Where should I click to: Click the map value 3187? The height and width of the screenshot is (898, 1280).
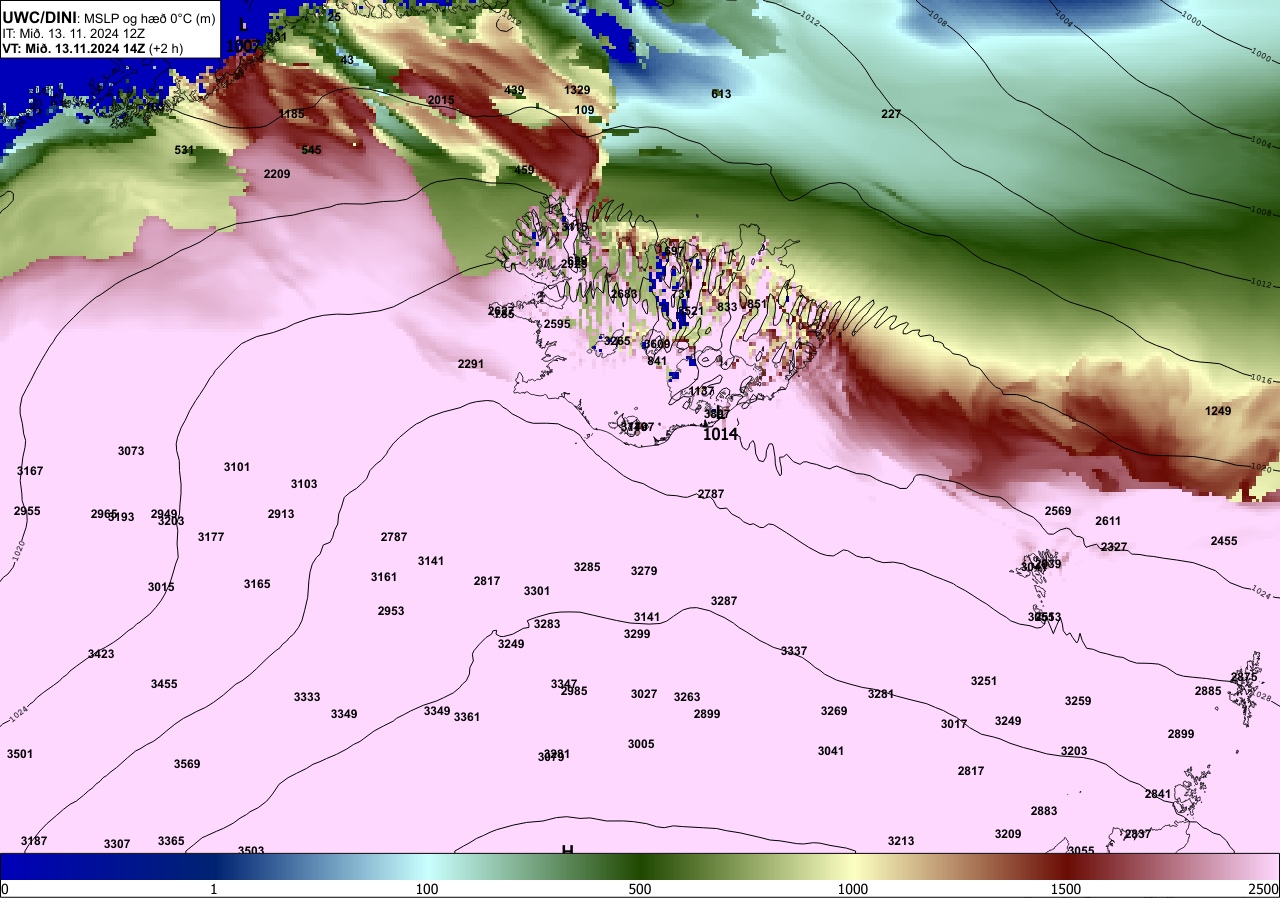(34, 841)
